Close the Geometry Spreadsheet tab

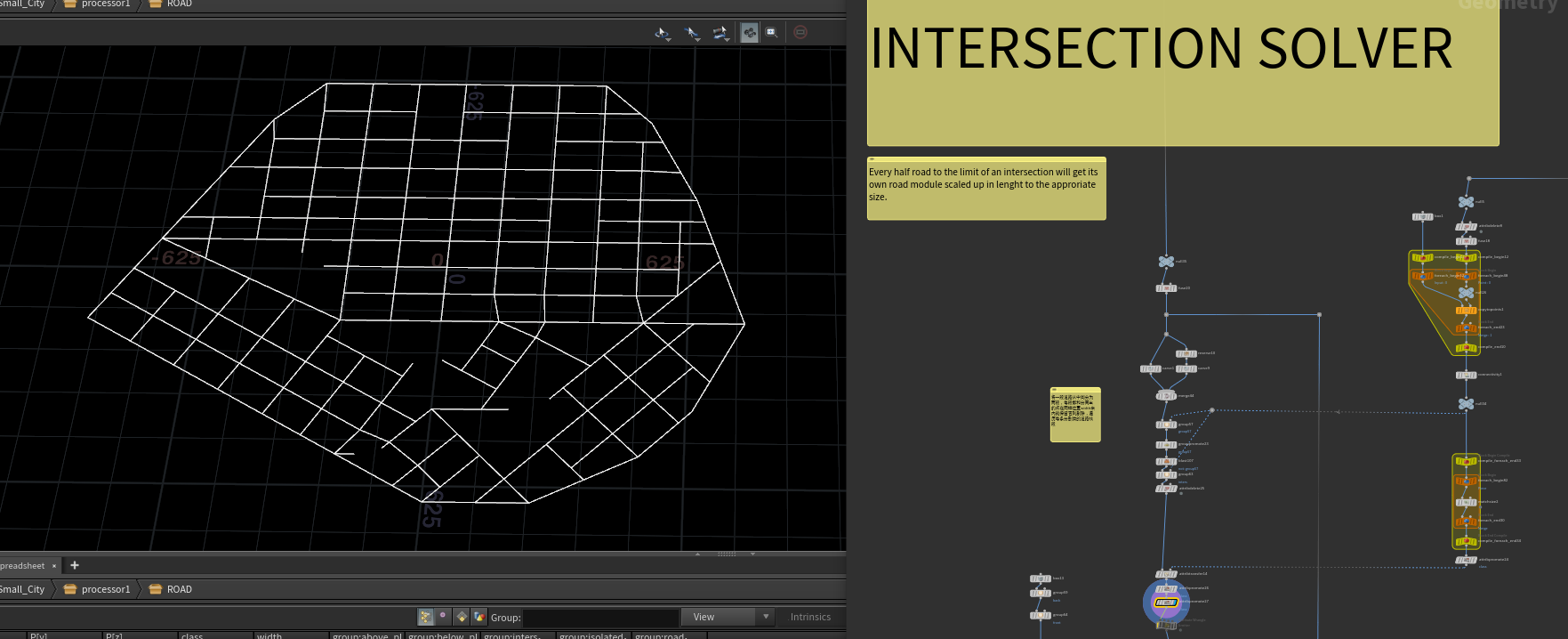pos(54,566)
